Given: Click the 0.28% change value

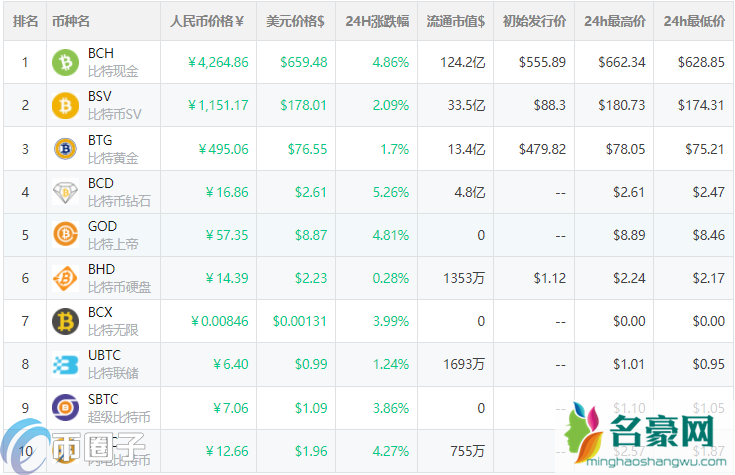Looking at the screenshot, I should [391, 278].
